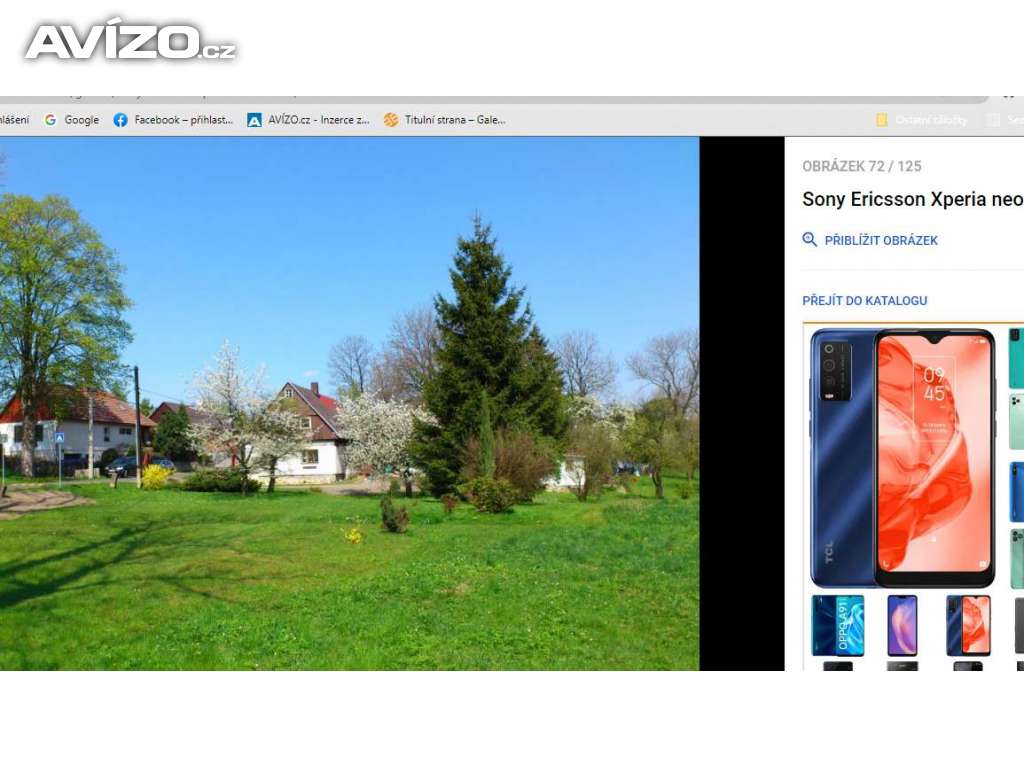Select the OPPO A91 phone thumbnail
This screenshot has height=768, width=1024.
pos(838,626)
